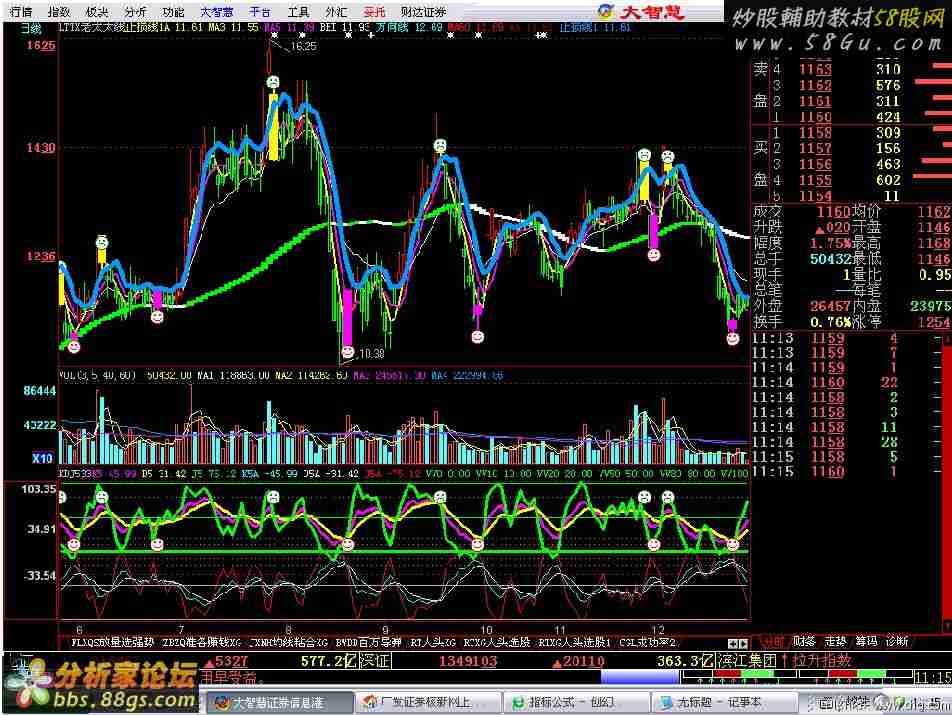The image size is (952, 715).
Task: Click the 1349103 index value in status bar
Action: click(468, 660)
